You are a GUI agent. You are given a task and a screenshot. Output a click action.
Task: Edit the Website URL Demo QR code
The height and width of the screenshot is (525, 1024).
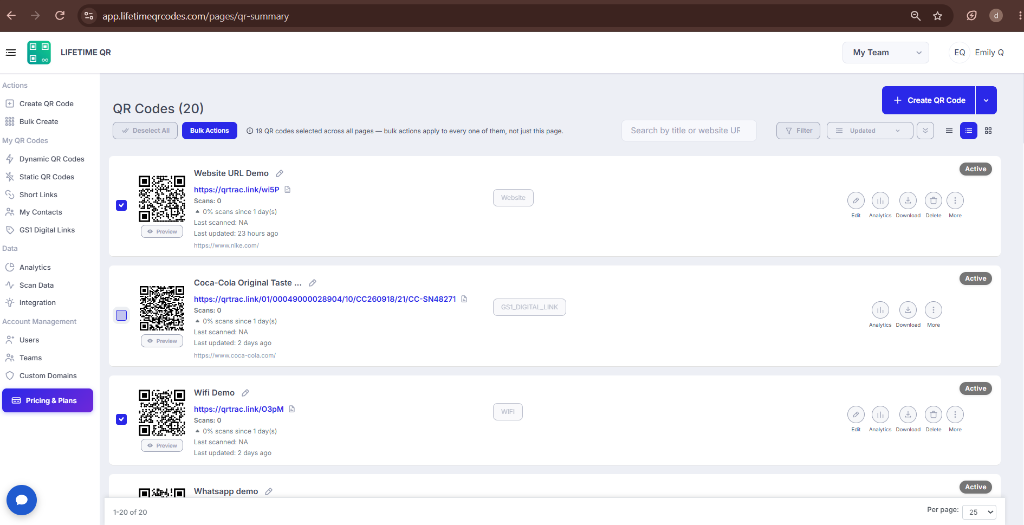point(856,200)
